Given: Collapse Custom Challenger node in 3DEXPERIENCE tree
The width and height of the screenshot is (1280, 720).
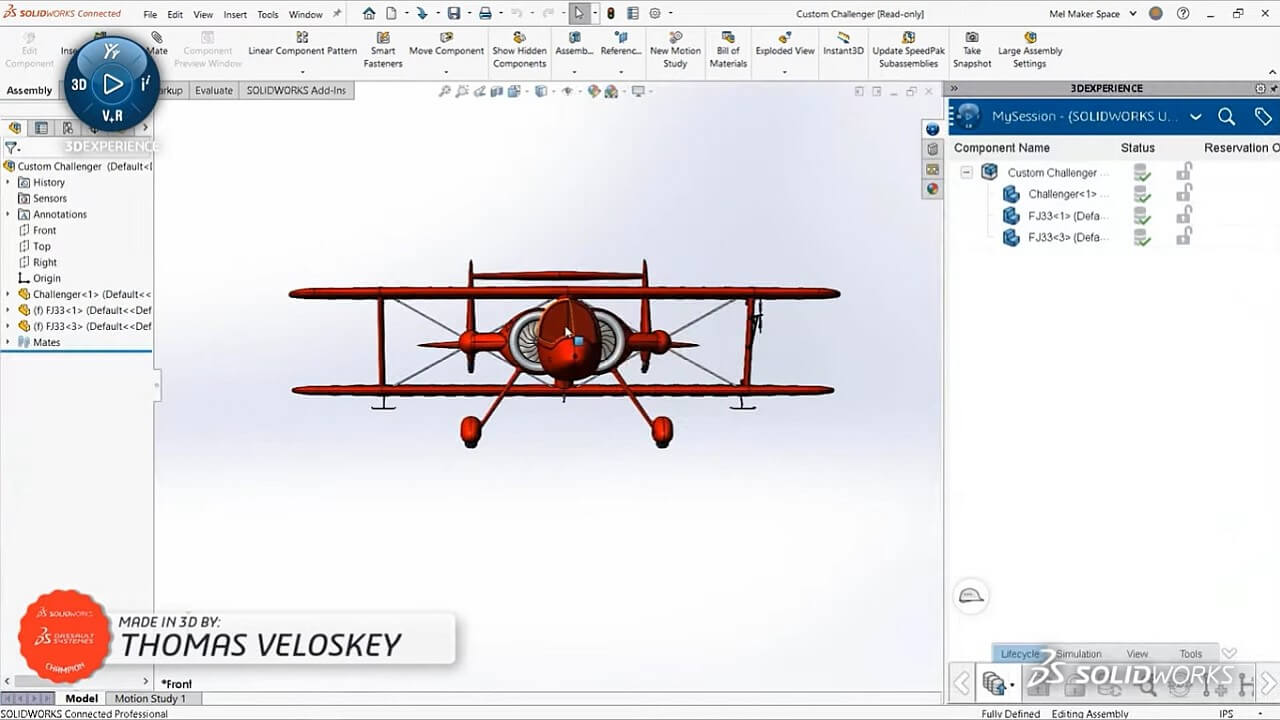Looking at the screenshot, I should (966, 172).
